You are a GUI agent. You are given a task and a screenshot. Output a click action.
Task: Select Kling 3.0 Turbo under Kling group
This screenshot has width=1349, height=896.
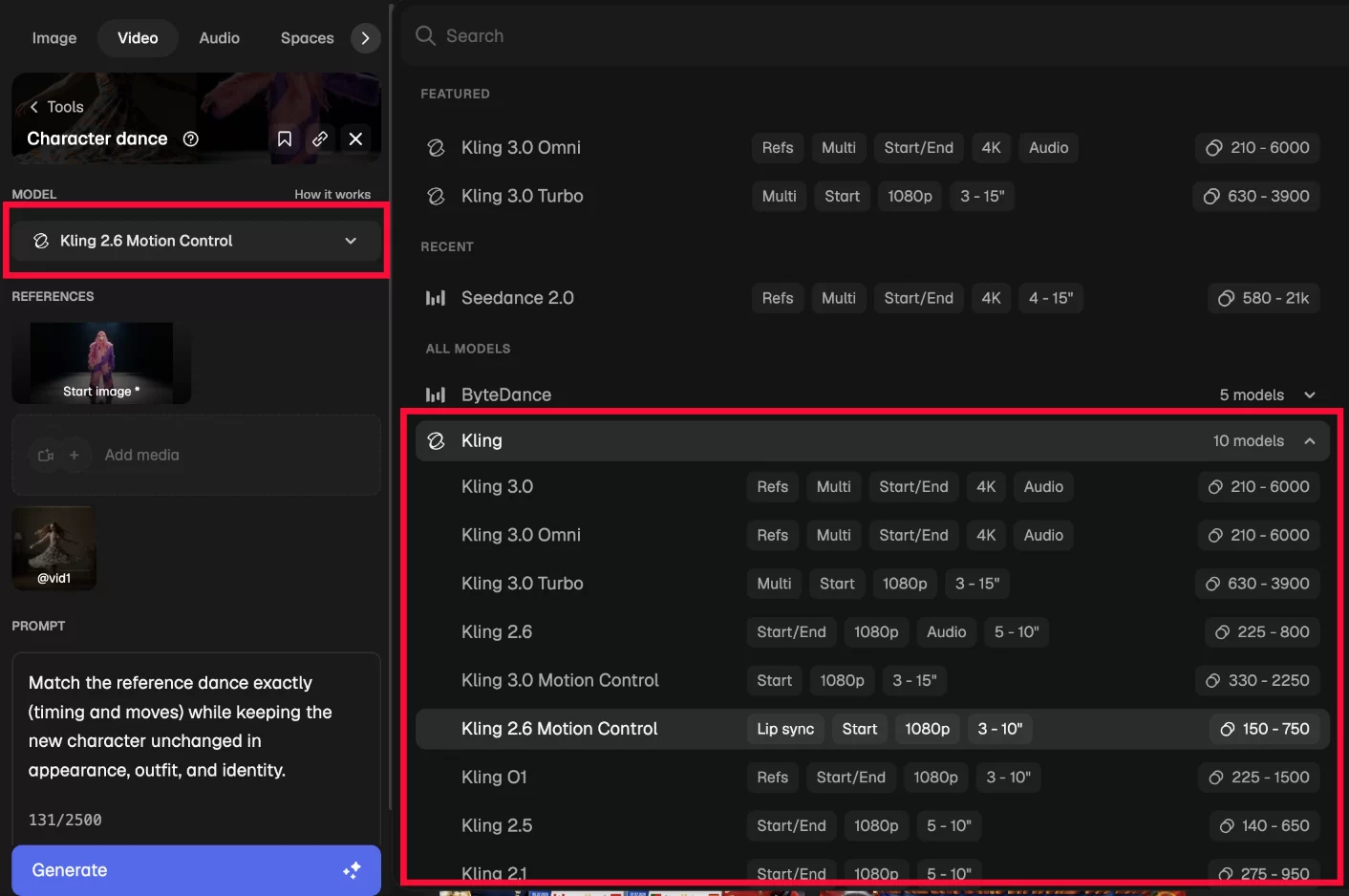tap(872, 584)
